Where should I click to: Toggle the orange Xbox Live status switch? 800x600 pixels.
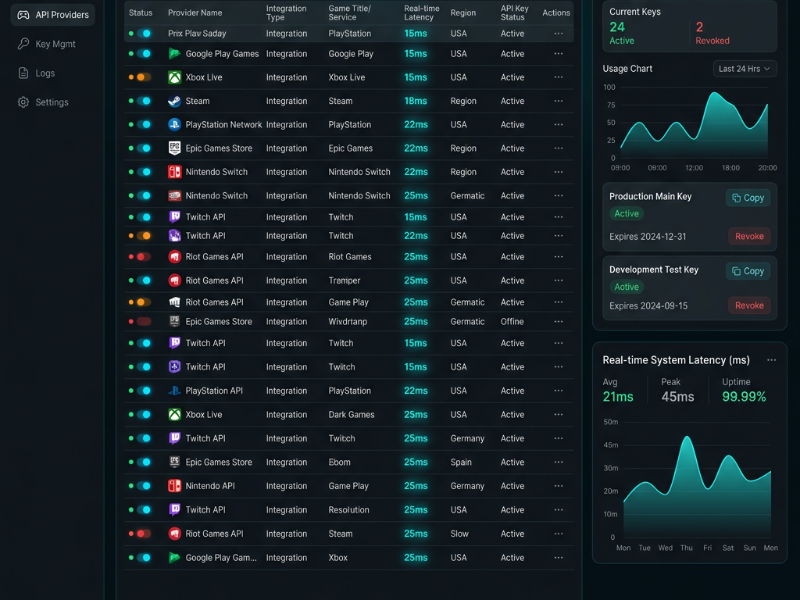tap(144, 77)
